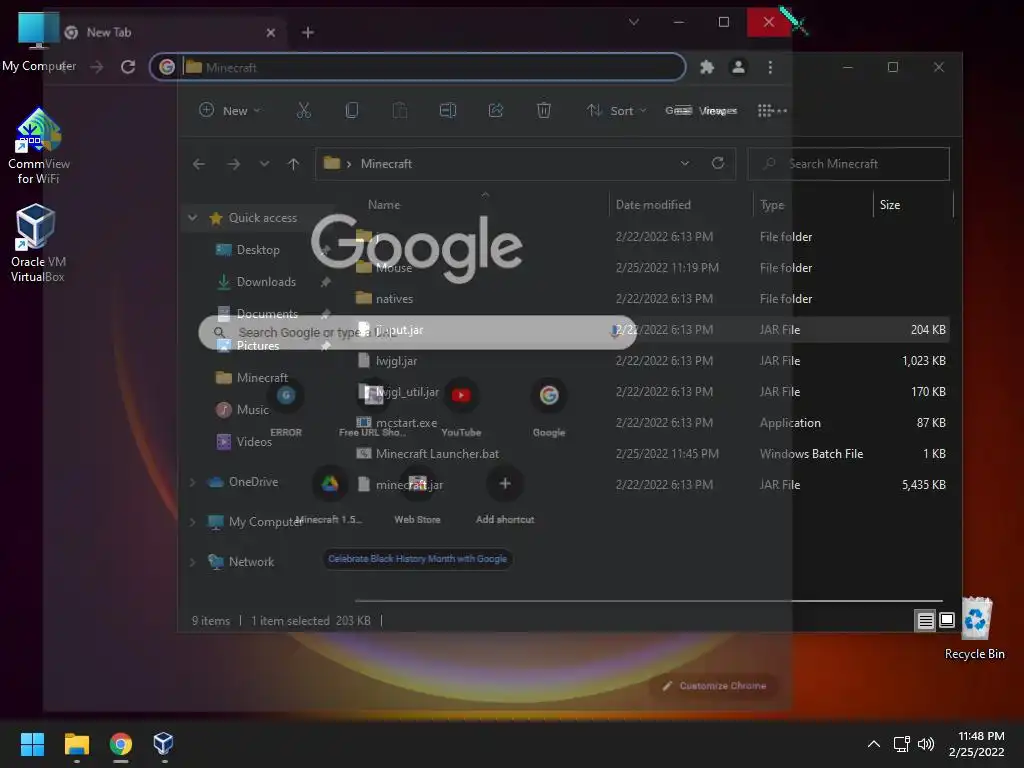This screenshot has width=1024, height=768.
Task: Click the Search Minecraft input box
Action: click(x=848, y=163)
